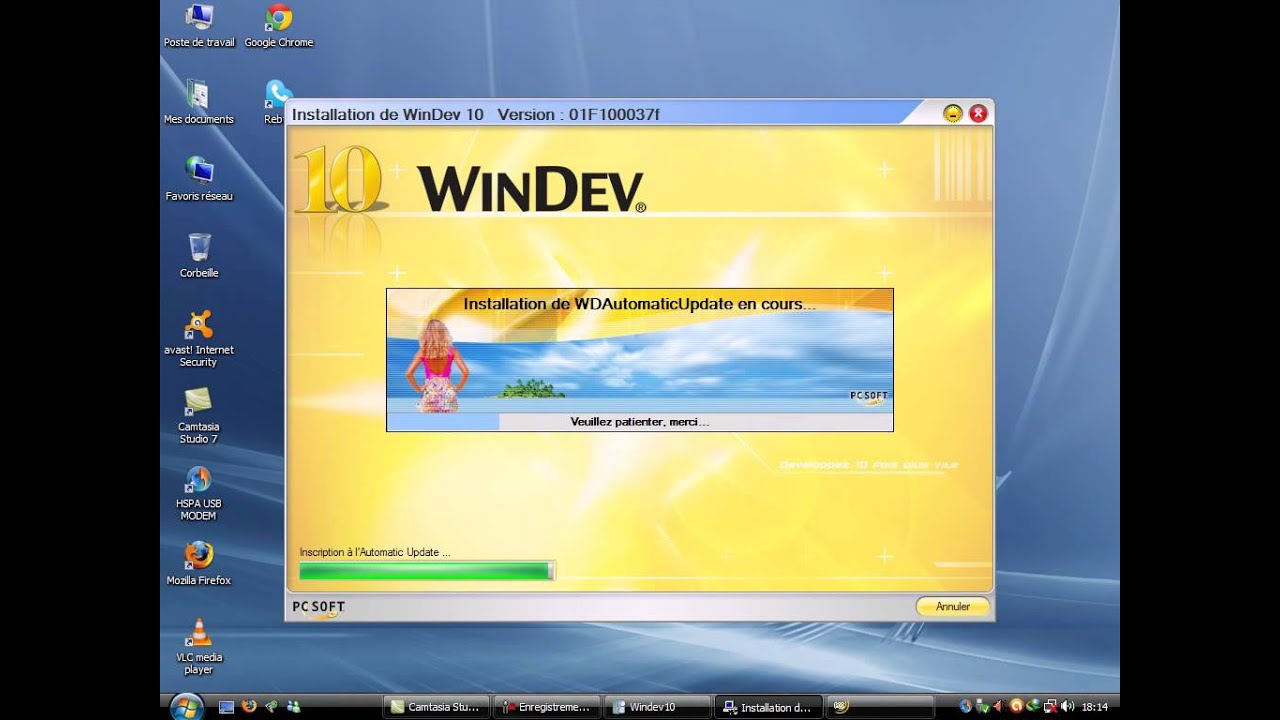Open Favoris réseau desktop icon
The image size is (1280, 720).
pos(199,179)
